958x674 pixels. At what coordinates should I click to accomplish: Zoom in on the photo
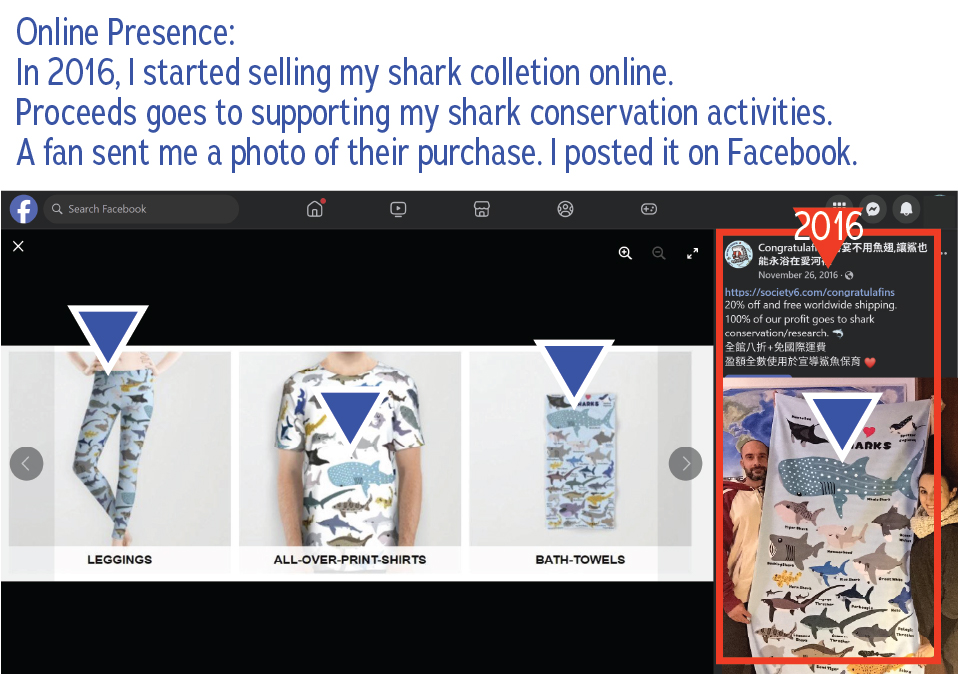[x=625, y=253]
